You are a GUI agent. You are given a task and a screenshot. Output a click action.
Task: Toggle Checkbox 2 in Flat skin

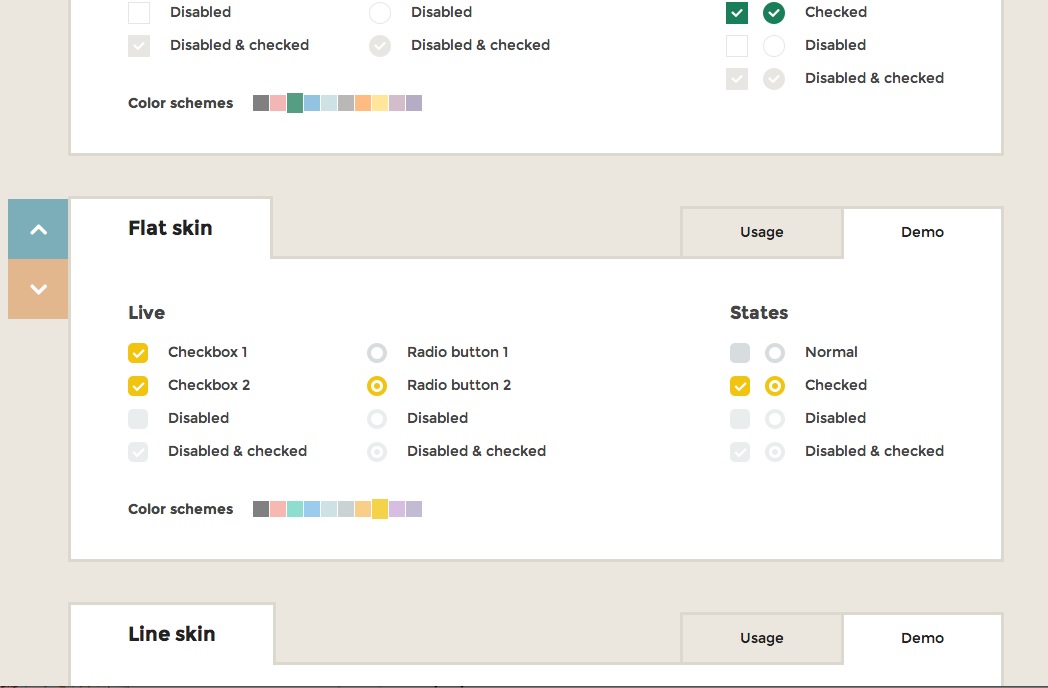pyautogui.click(x=138, y=386)
